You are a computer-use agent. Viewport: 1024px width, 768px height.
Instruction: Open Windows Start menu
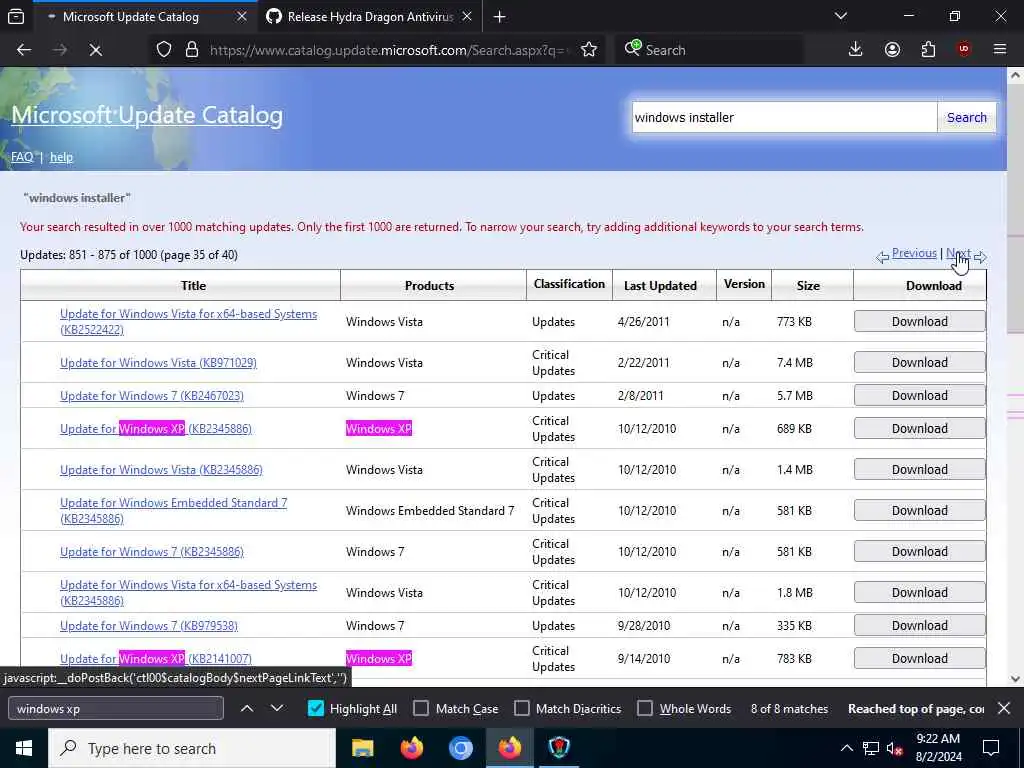click(x=24, y=748)
